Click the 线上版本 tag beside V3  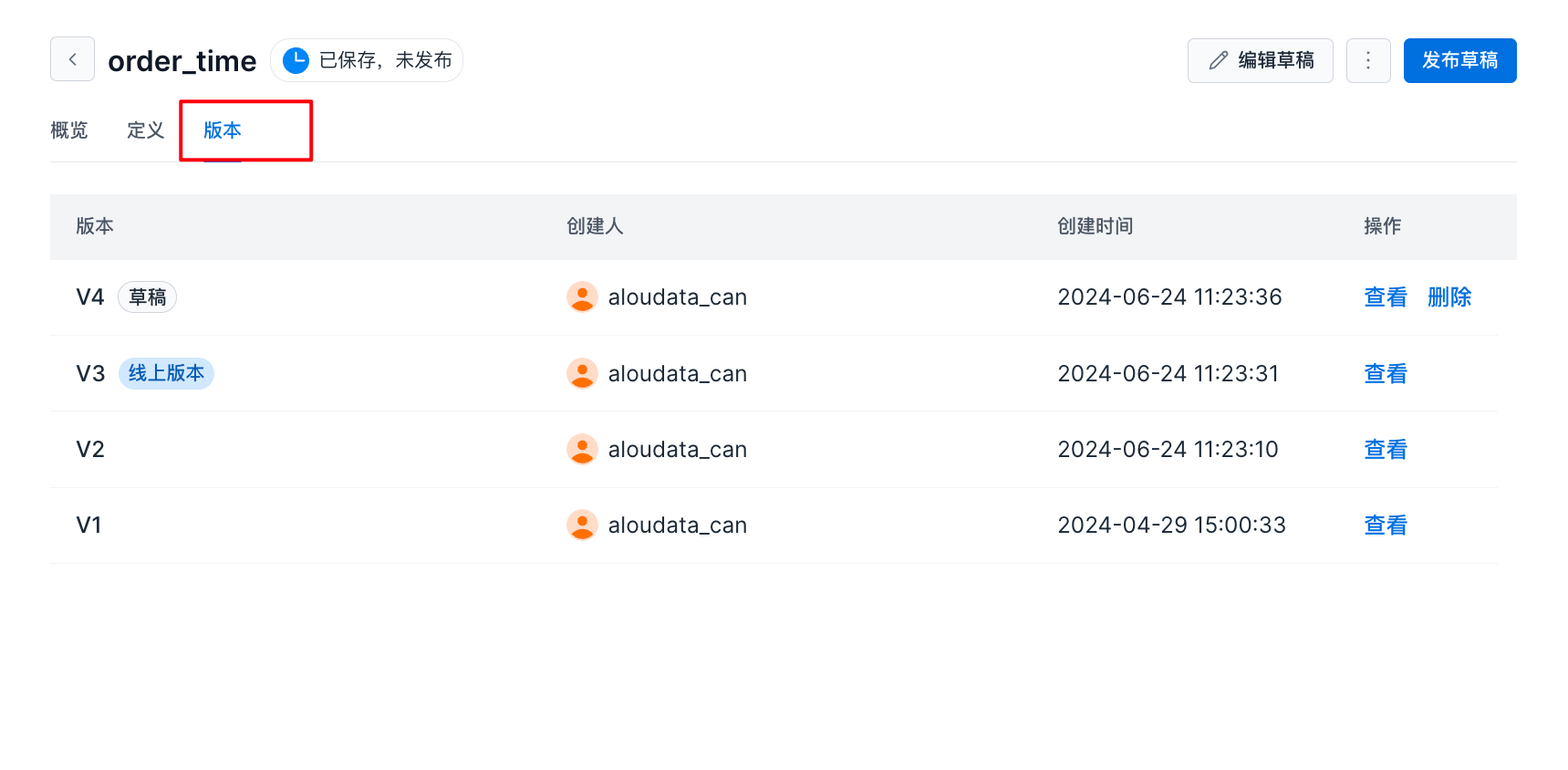[x=166, y=373]
